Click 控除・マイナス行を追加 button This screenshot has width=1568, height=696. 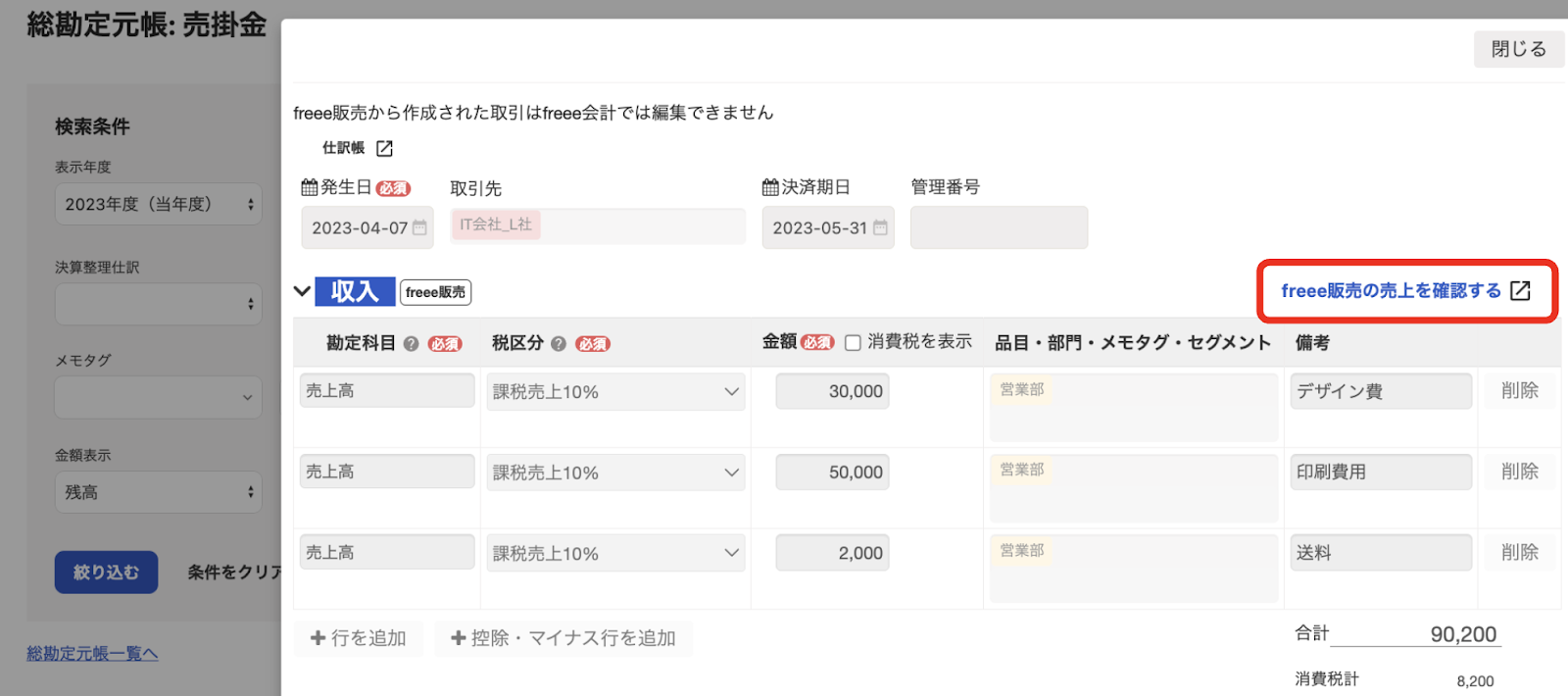[563, 638]
